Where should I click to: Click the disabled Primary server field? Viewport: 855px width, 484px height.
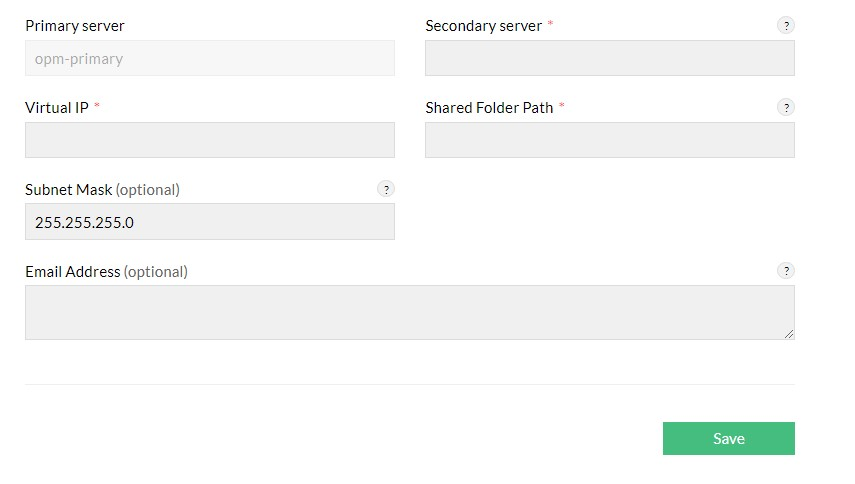209,58
